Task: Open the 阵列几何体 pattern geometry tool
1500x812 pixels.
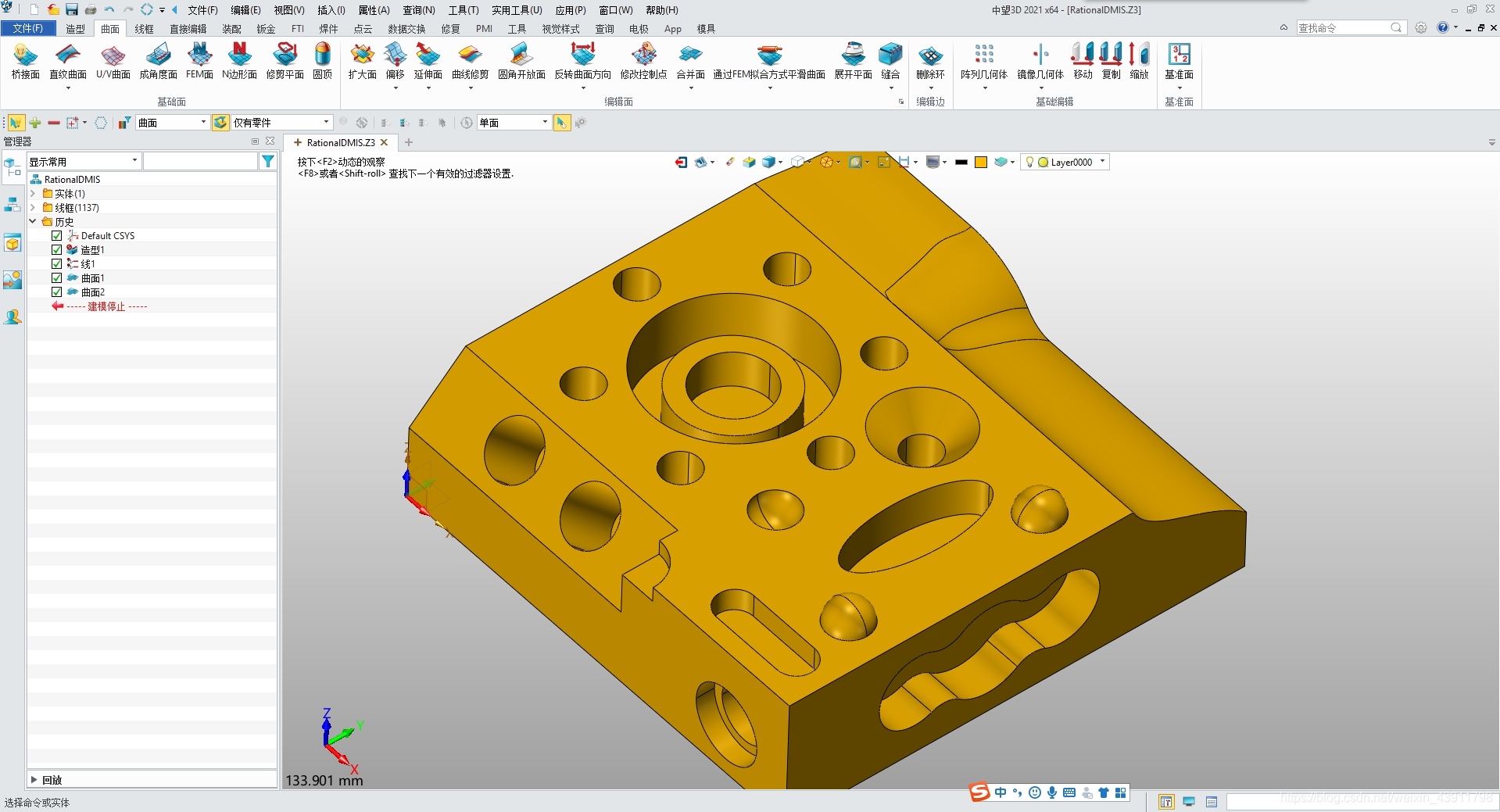Action: [984, 61]
